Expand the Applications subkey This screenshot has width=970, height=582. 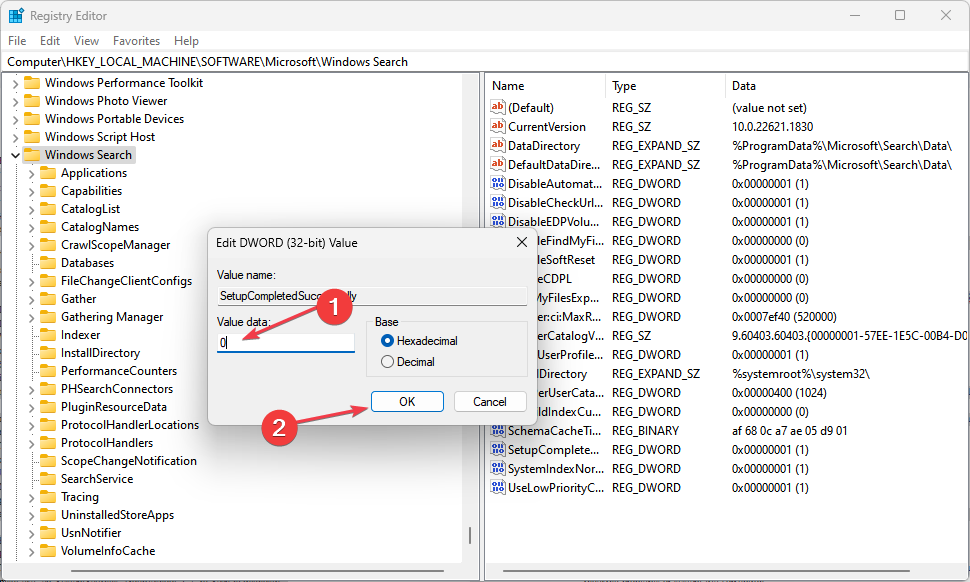pos(32,174)
